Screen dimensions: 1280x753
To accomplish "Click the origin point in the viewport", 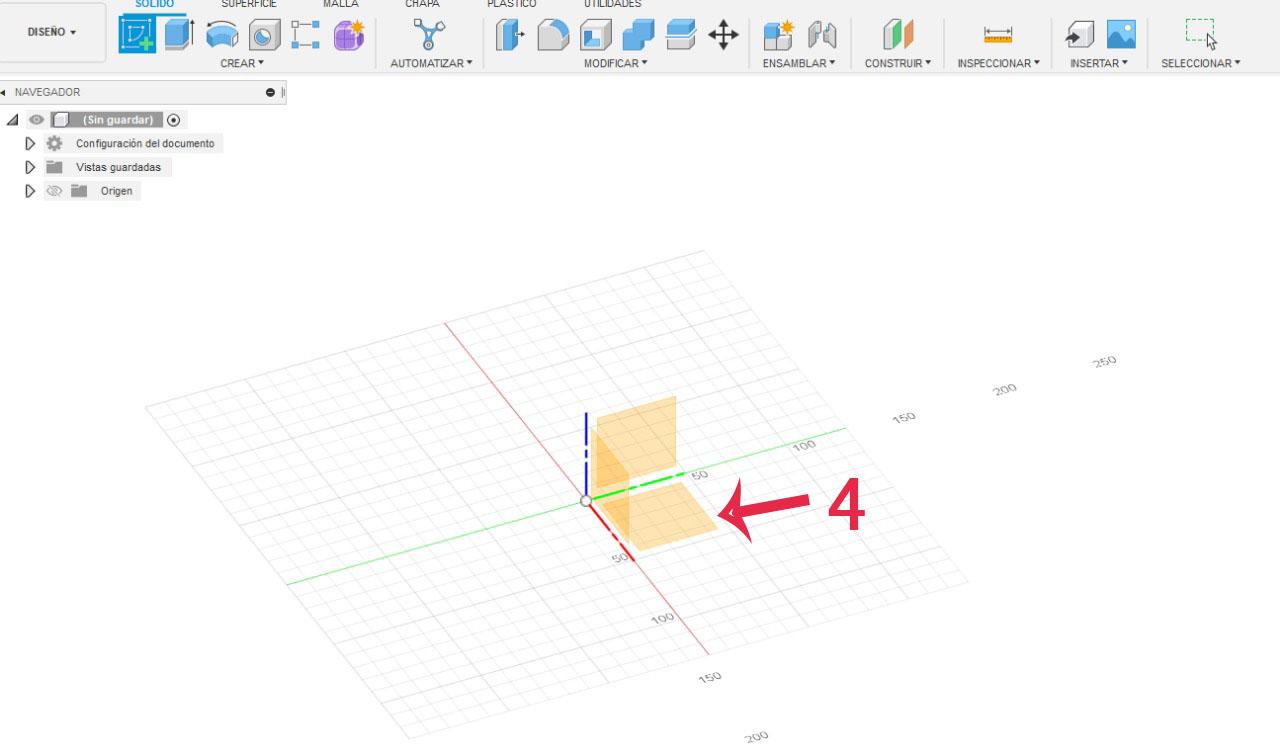I will pyautogui.click(x=586, y=500).
